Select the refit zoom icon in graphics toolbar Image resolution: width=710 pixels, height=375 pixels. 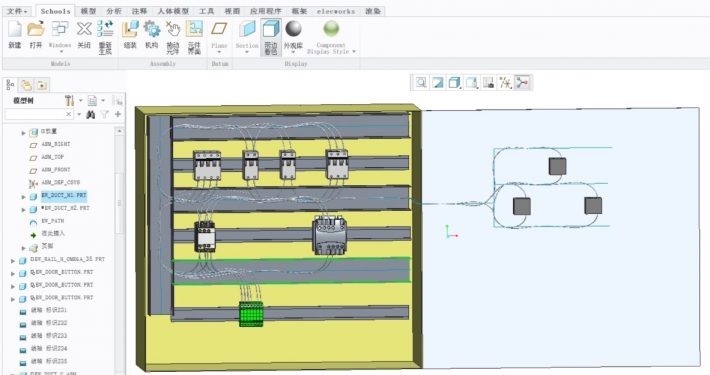point(421,82)
